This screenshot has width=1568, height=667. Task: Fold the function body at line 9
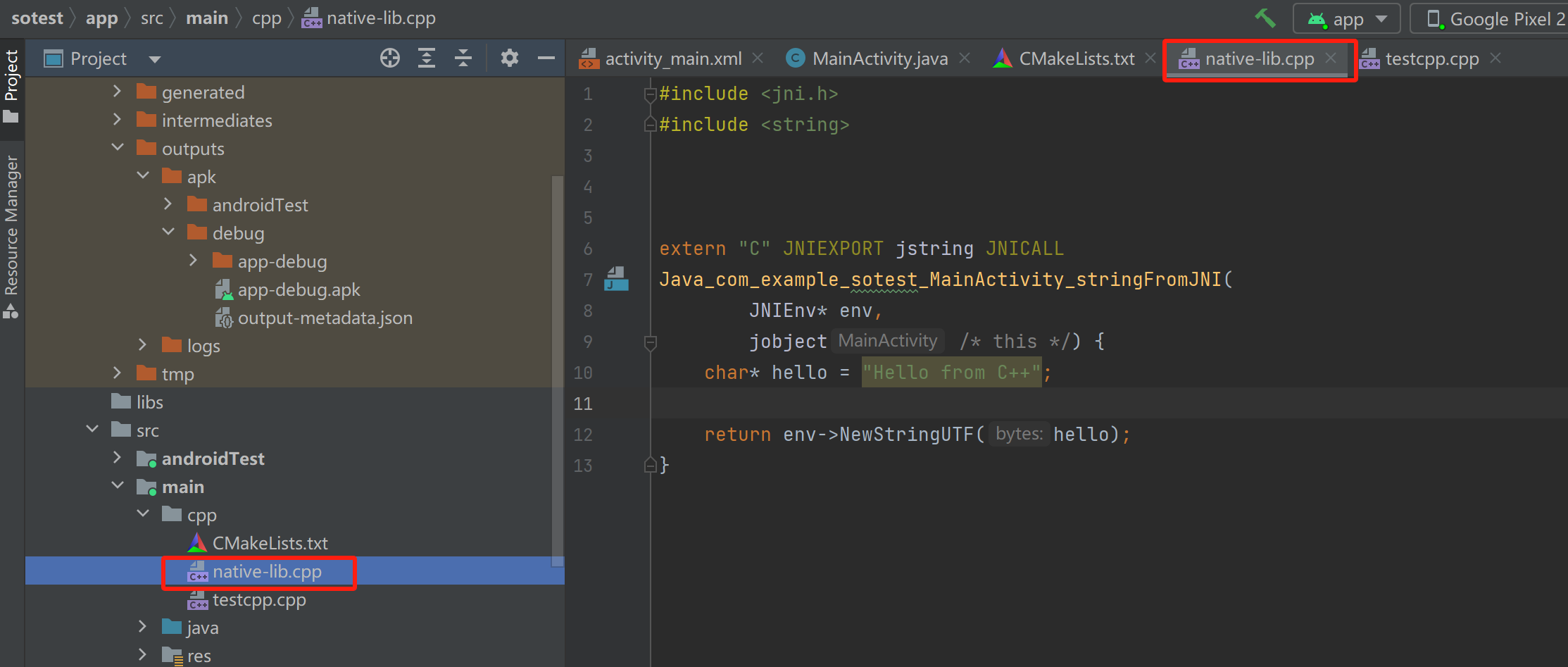click(x=651, y=342)
